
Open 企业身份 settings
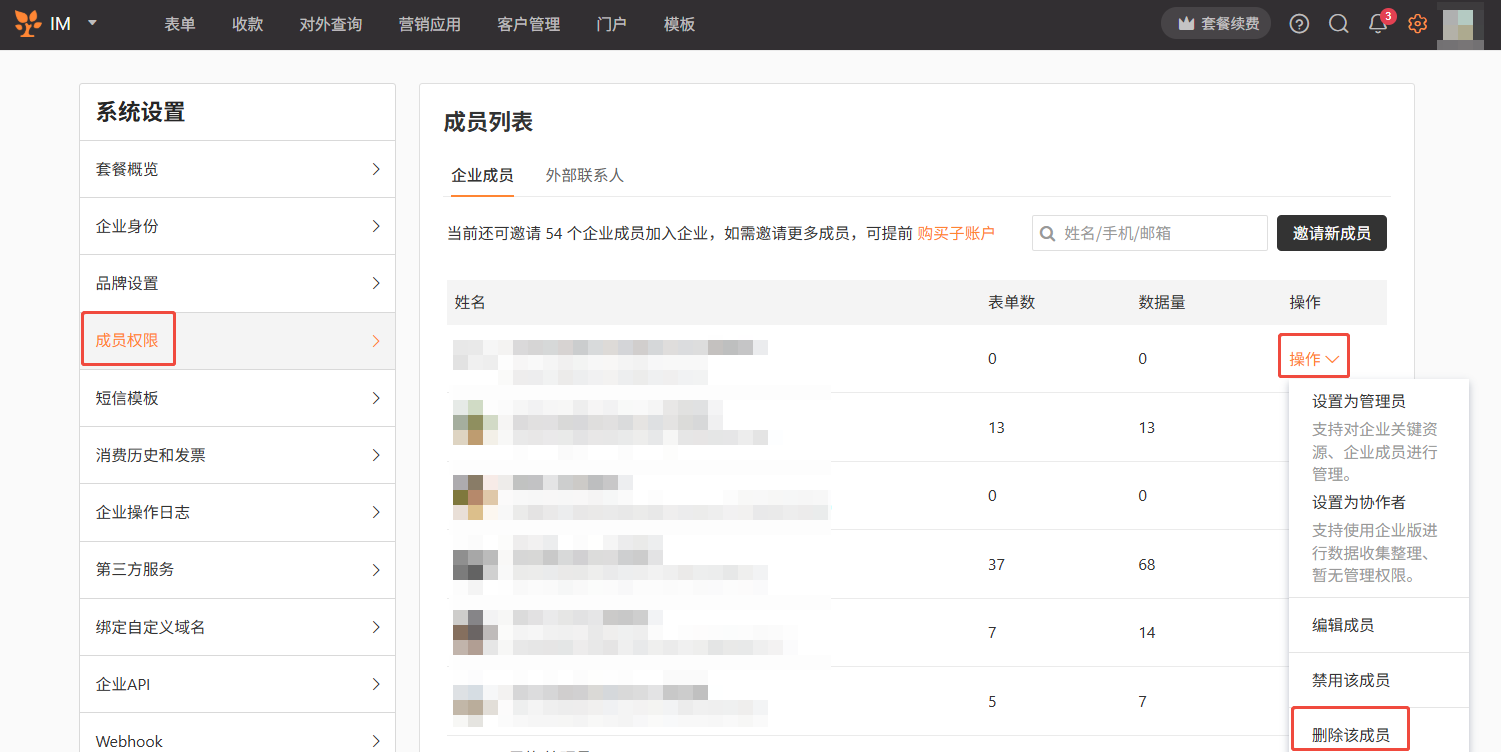tap(238, 226)
